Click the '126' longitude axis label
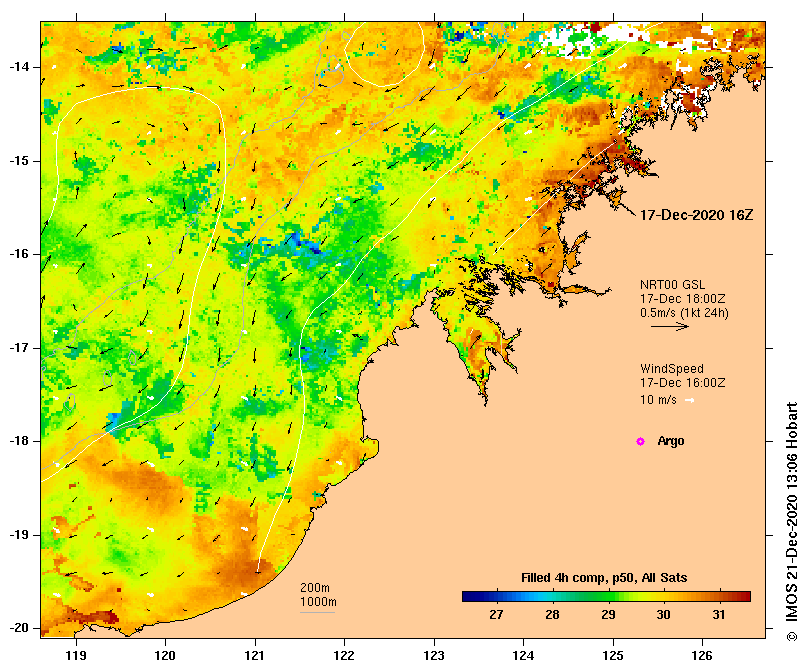The image size is (809, 672). (702, 655)
